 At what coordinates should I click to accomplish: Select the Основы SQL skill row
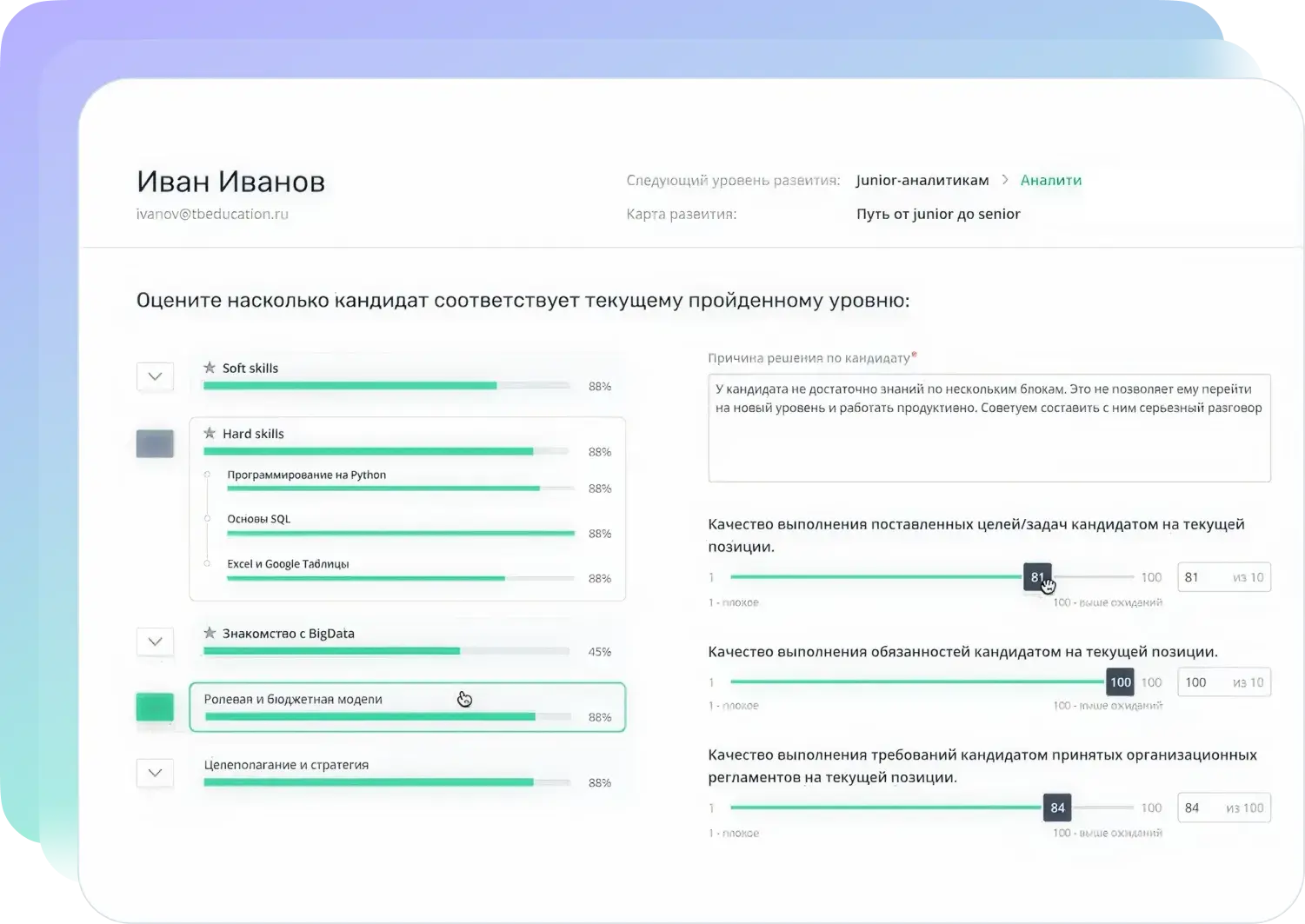409,526
